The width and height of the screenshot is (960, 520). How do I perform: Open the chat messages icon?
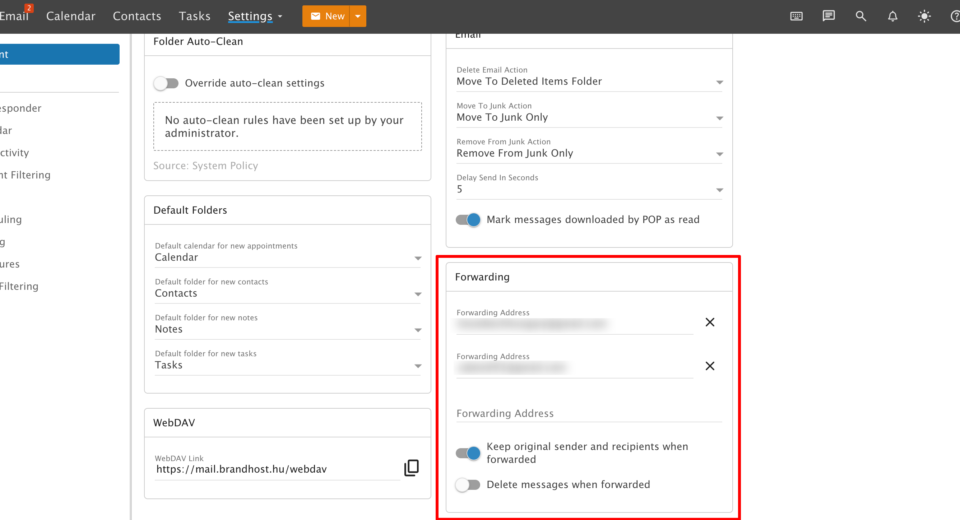coord(828,16)
